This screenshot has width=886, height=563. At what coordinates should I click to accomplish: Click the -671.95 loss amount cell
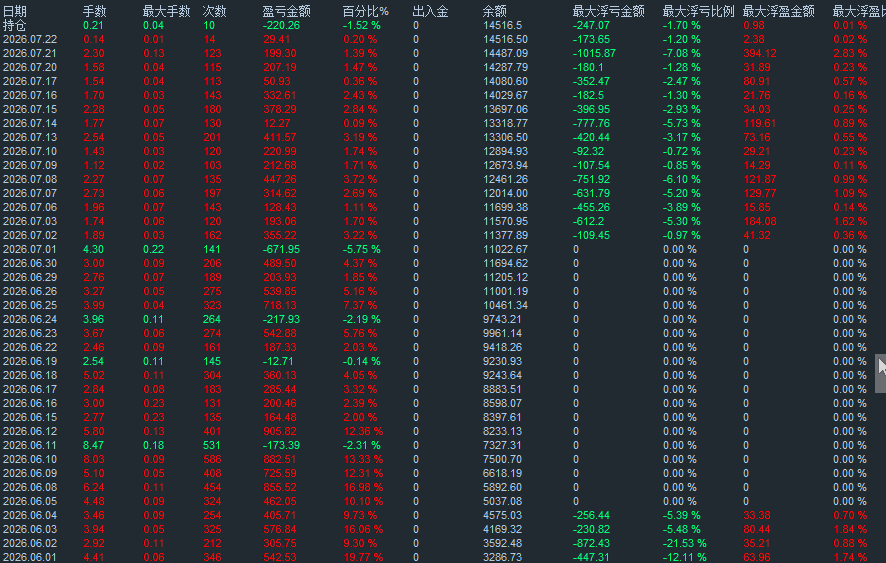(281, 249)
